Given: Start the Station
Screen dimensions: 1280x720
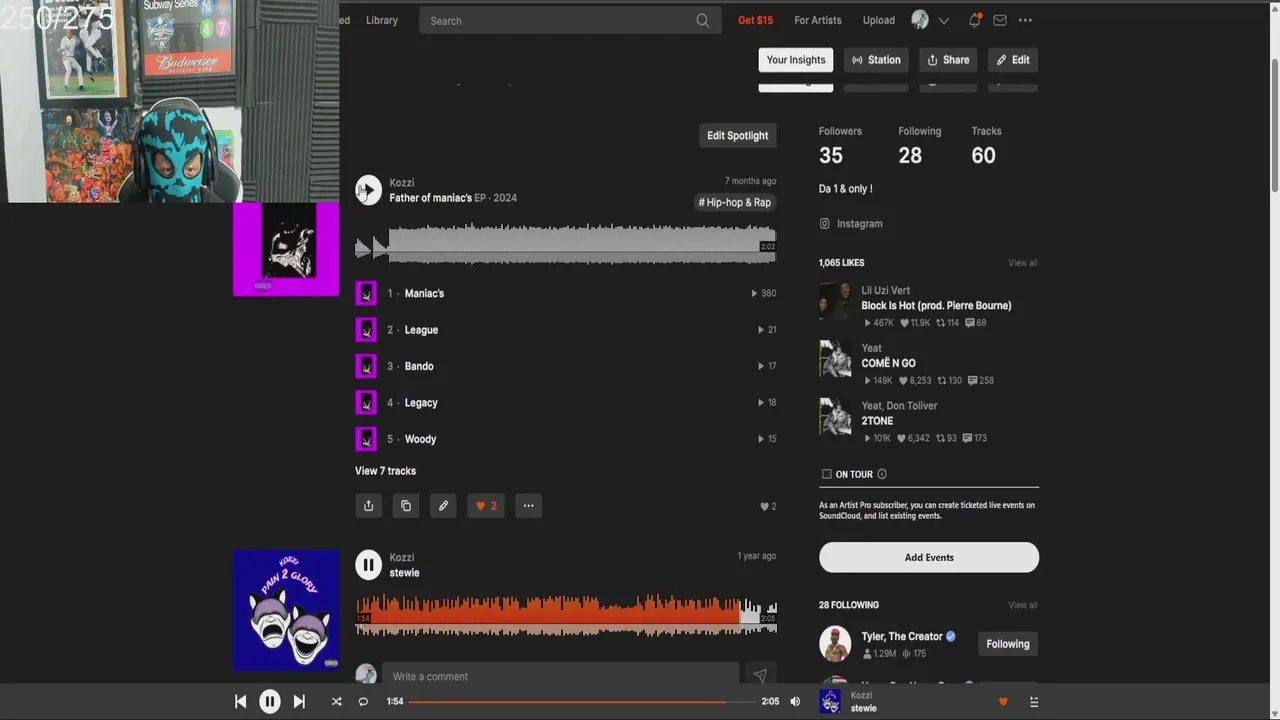Looking at the screenshot, I should pyautogui.click(x=876, y=60).
